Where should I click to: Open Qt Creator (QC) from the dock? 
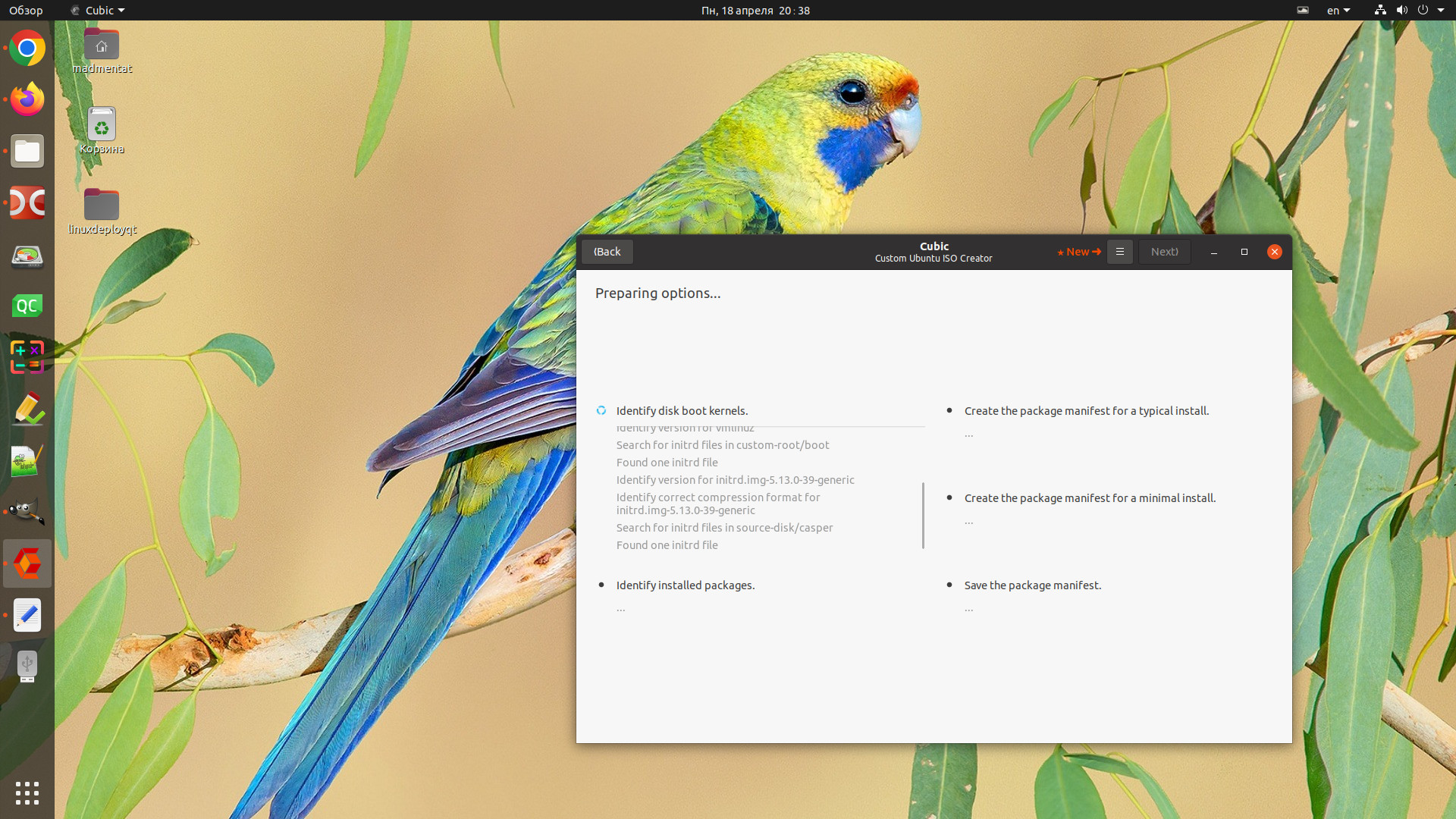27,306
